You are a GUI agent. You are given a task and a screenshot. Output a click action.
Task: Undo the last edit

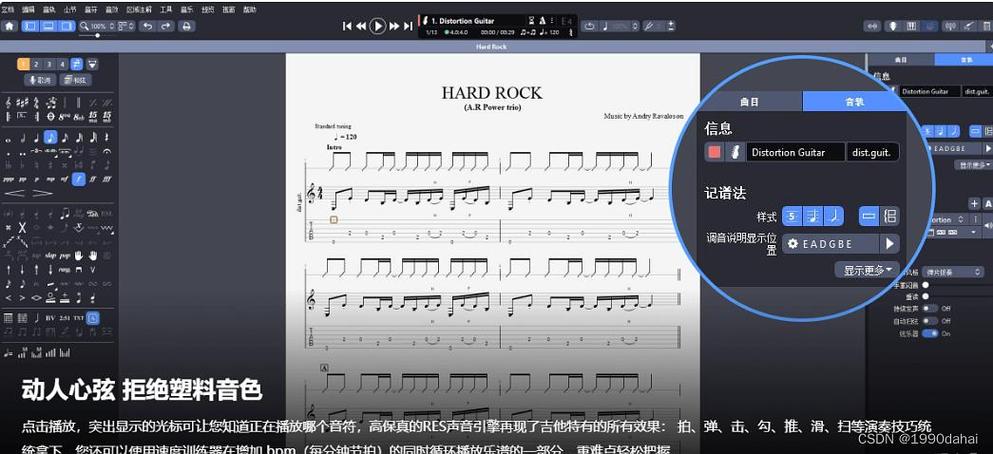148,26
